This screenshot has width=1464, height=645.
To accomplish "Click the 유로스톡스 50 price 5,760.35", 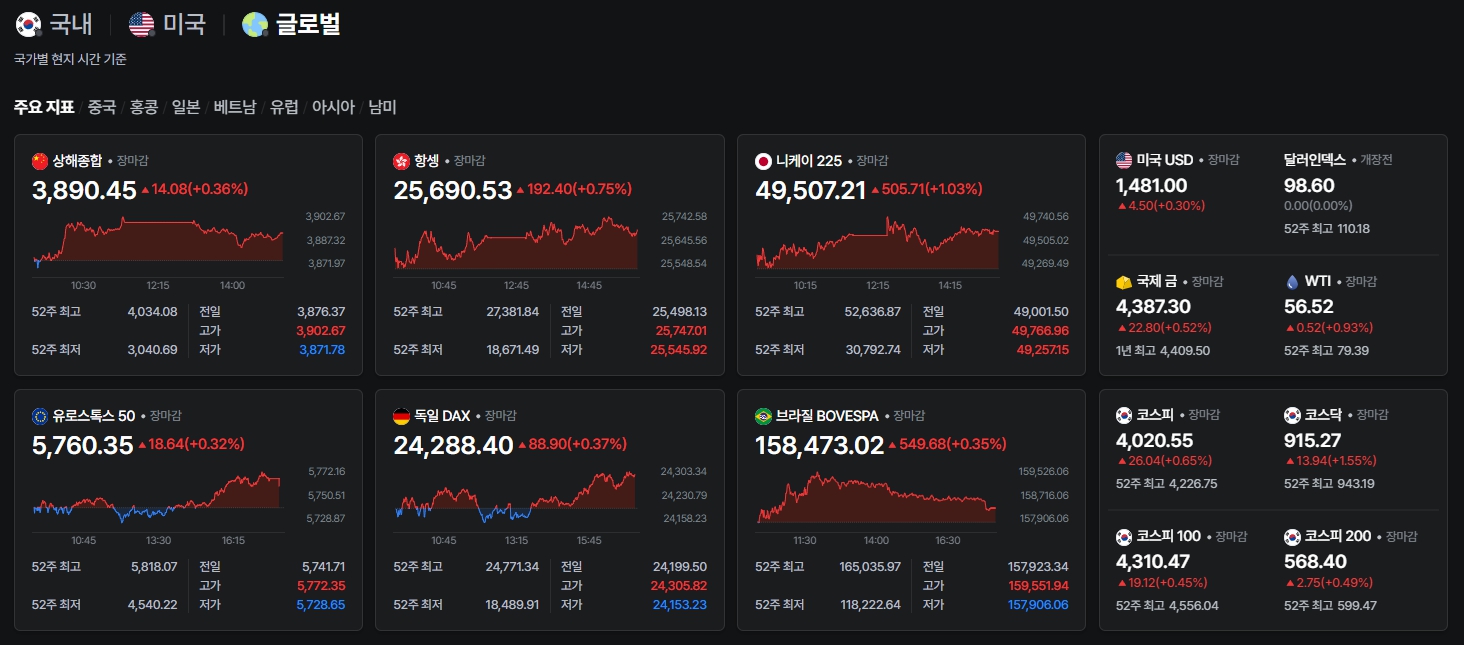I will (83, 445).
